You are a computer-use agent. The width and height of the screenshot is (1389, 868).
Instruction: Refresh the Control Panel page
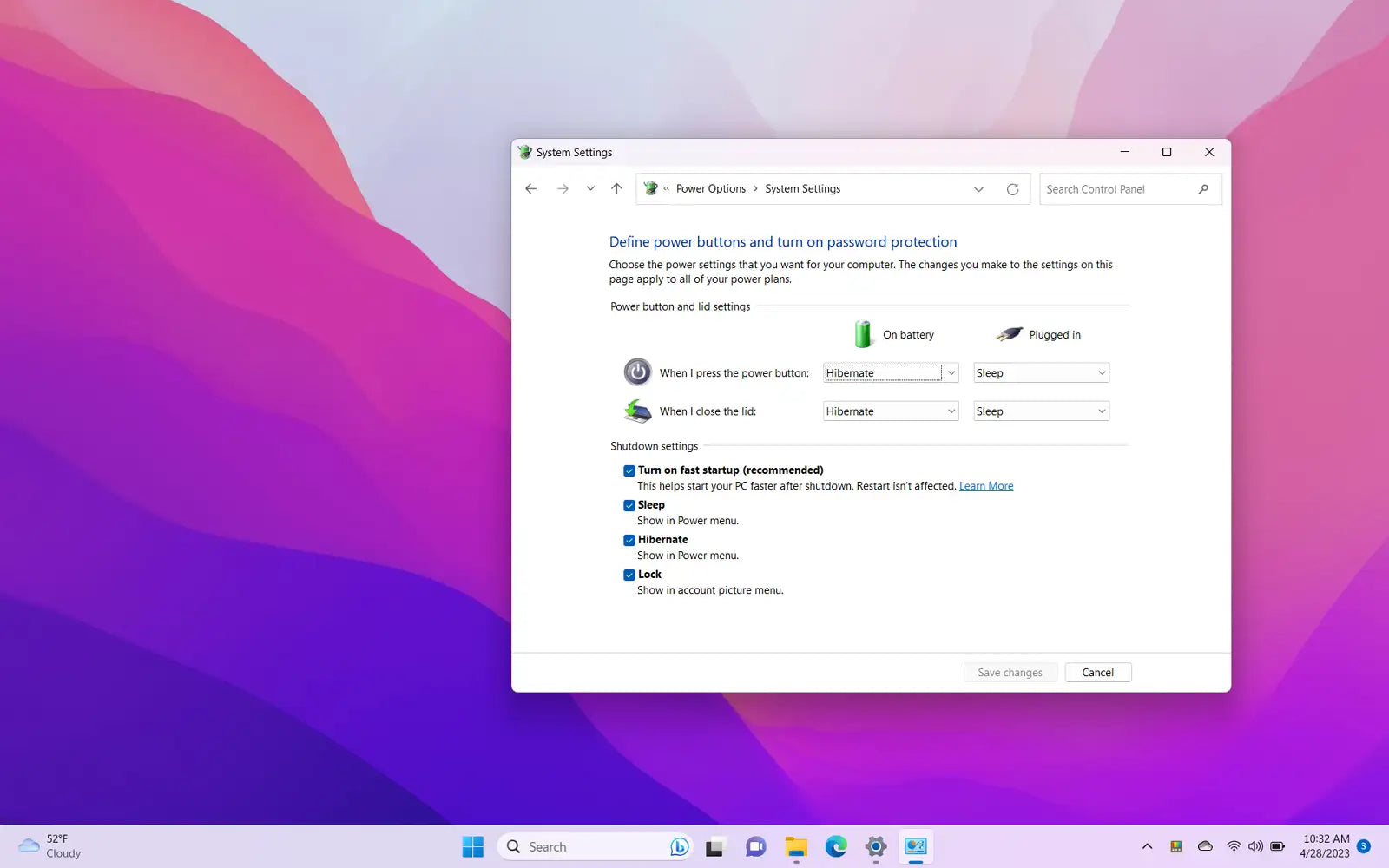tap(1012, 189)
